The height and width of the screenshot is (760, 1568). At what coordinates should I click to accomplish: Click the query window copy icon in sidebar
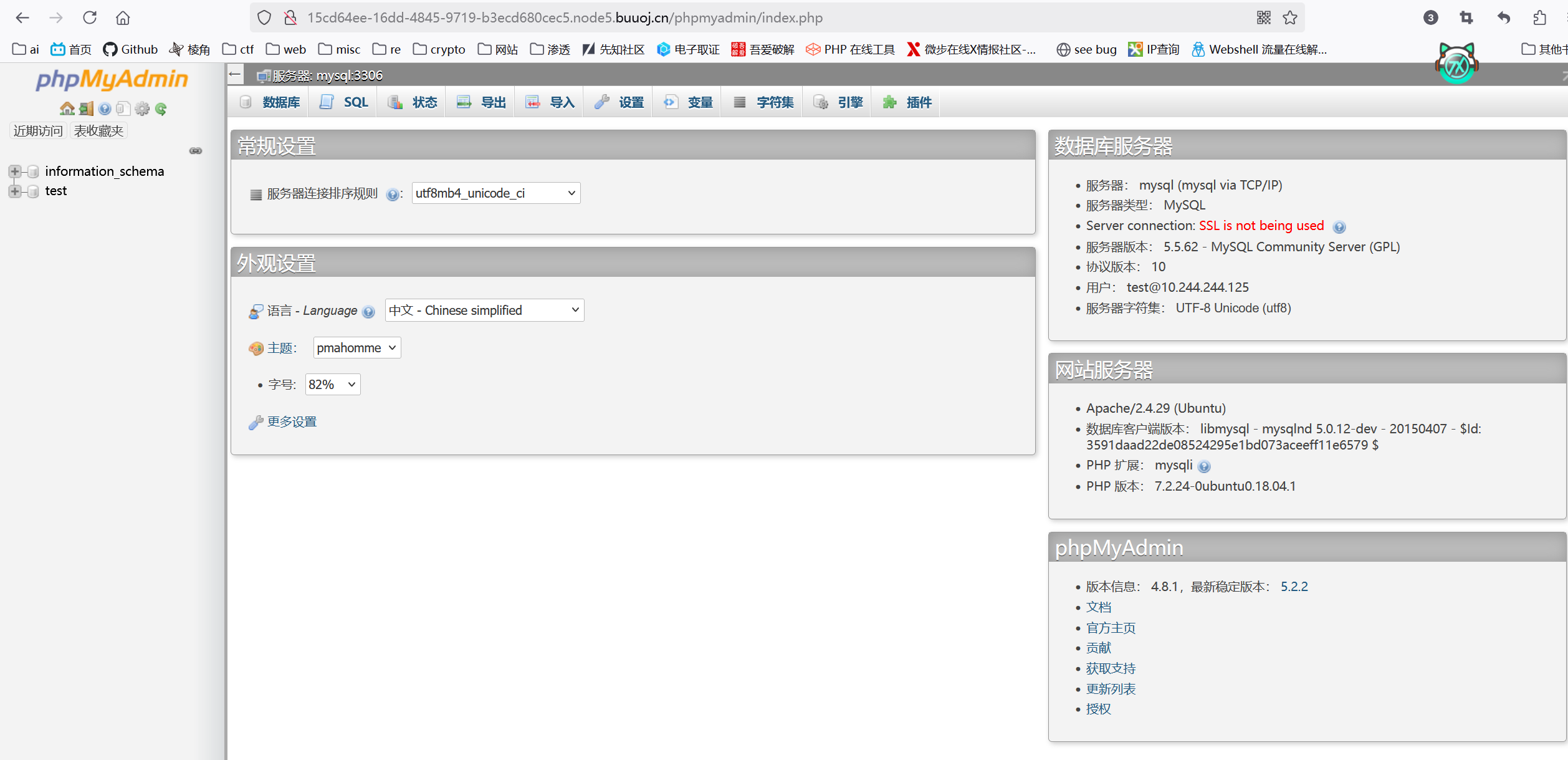[x=123, y=109]
